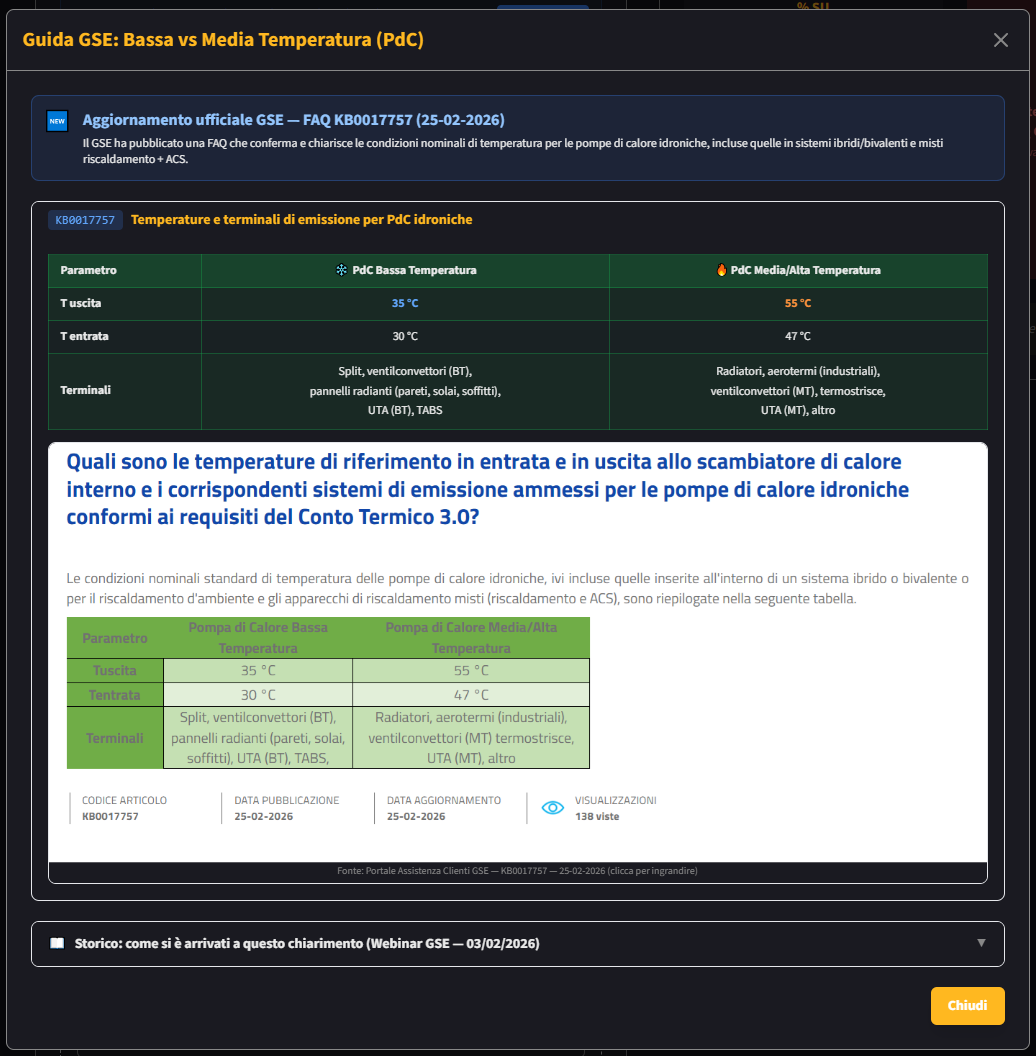The height and width of the screenshot is (1056, 1036).
Task: Click the snowflake icon for Bassa Temperatura
Action: point(341,270)
